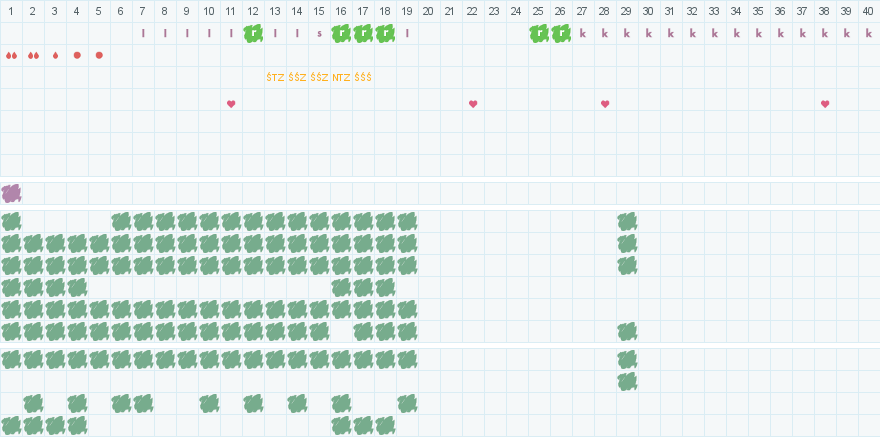This screenshot has height=437, width=880.
Task: Click the heart icon on day 38
Action: [825, 104]
